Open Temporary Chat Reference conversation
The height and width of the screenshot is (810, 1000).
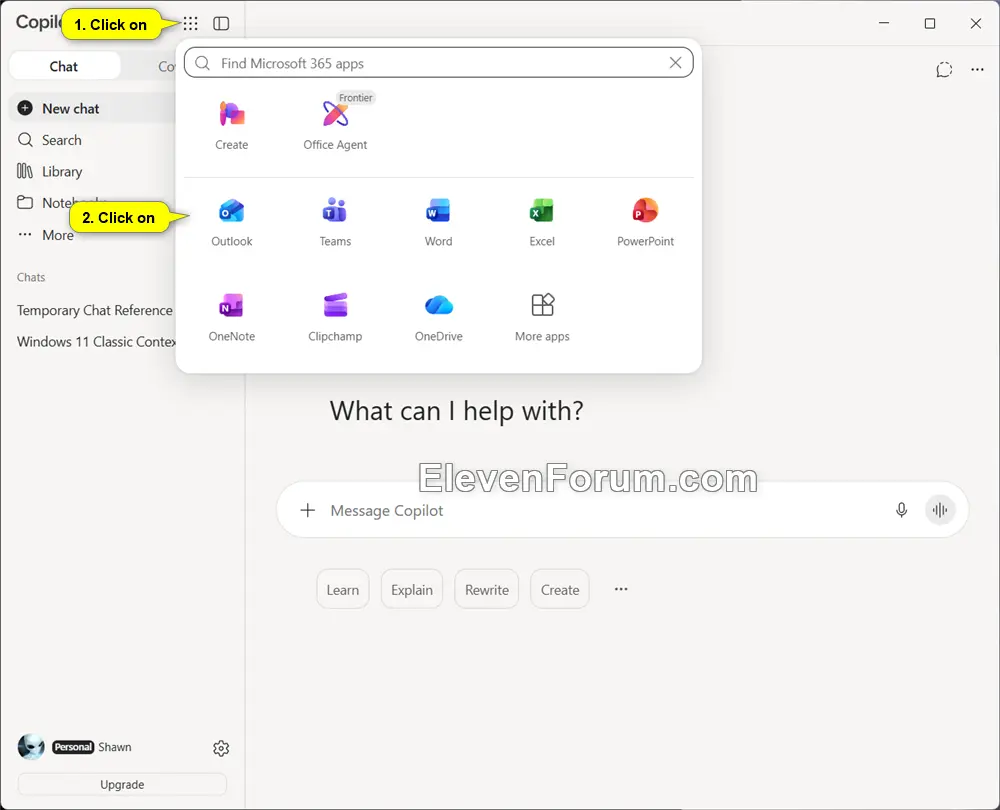pyautogui.click(x=94, y=311)
